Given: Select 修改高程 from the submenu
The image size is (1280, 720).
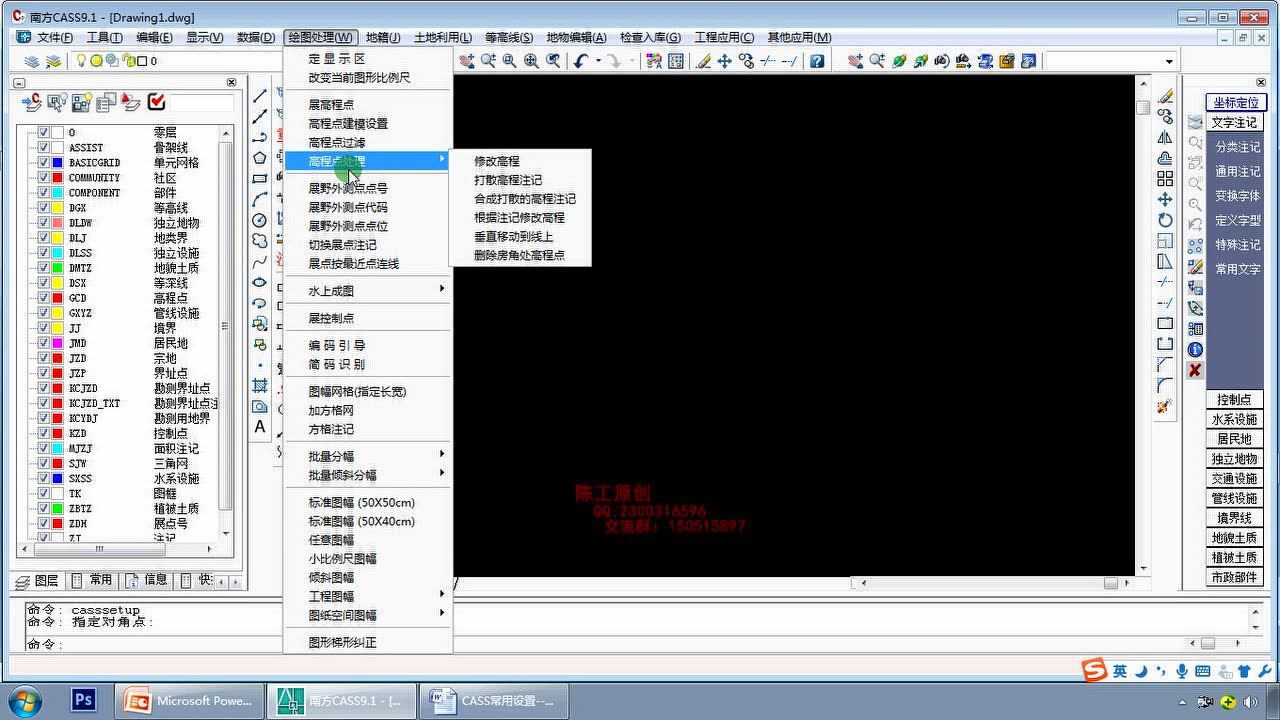Looking at the screenshot, I should pos(497,161).
